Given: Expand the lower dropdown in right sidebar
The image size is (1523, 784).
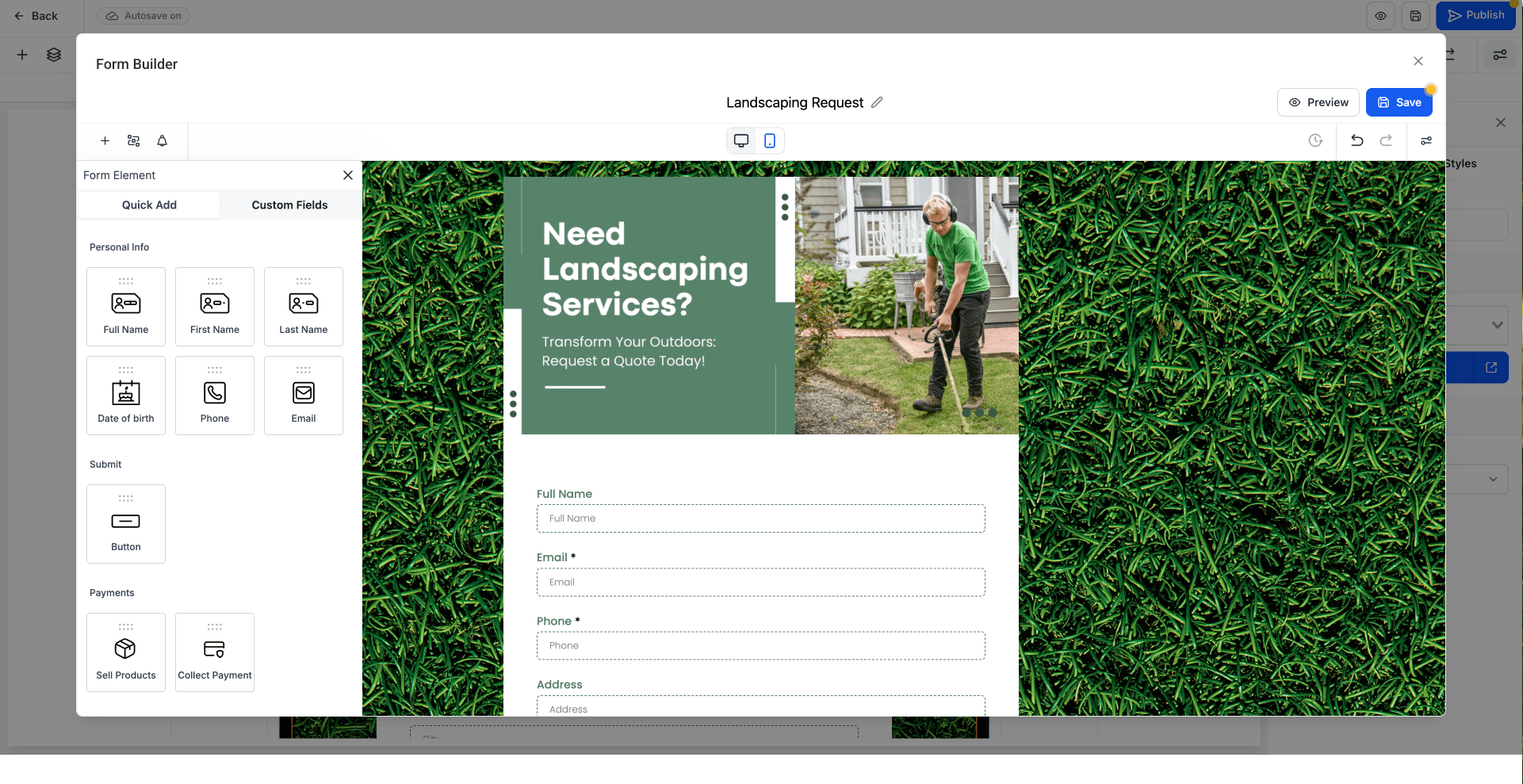Looking at the screenshot, I should tap(1493, 479).
